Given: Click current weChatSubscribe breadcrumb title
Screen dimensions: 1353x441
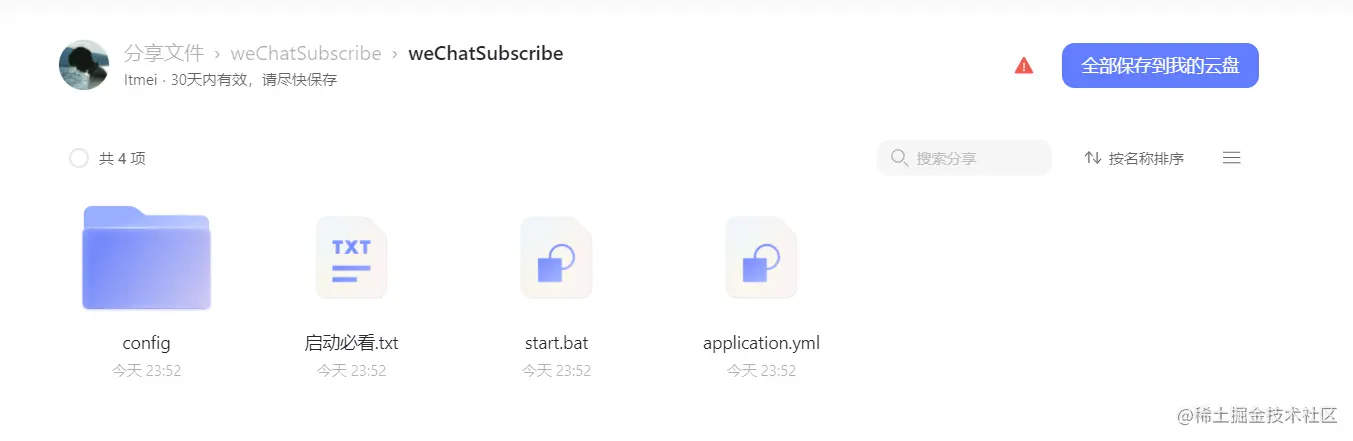Looking at the screenshot, I should [486, 53].
